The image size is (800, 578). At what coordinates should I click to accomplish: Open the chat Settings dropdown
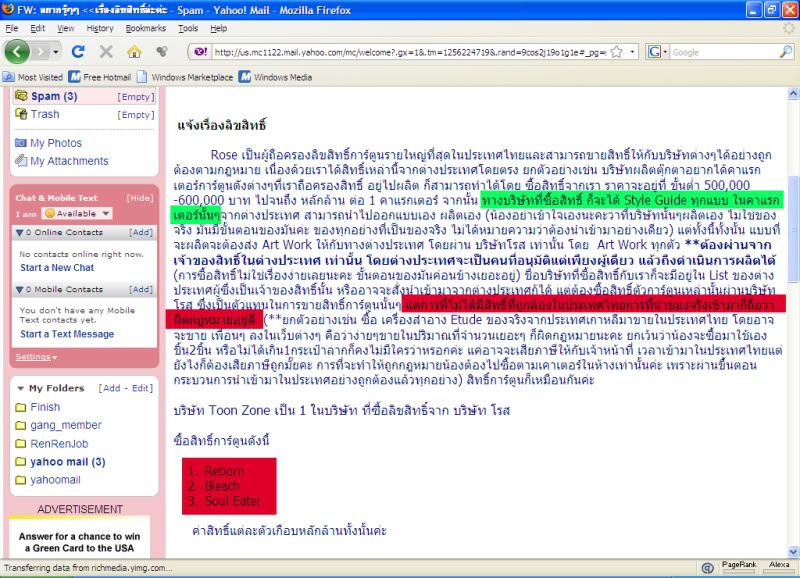[x=36, y=357]
